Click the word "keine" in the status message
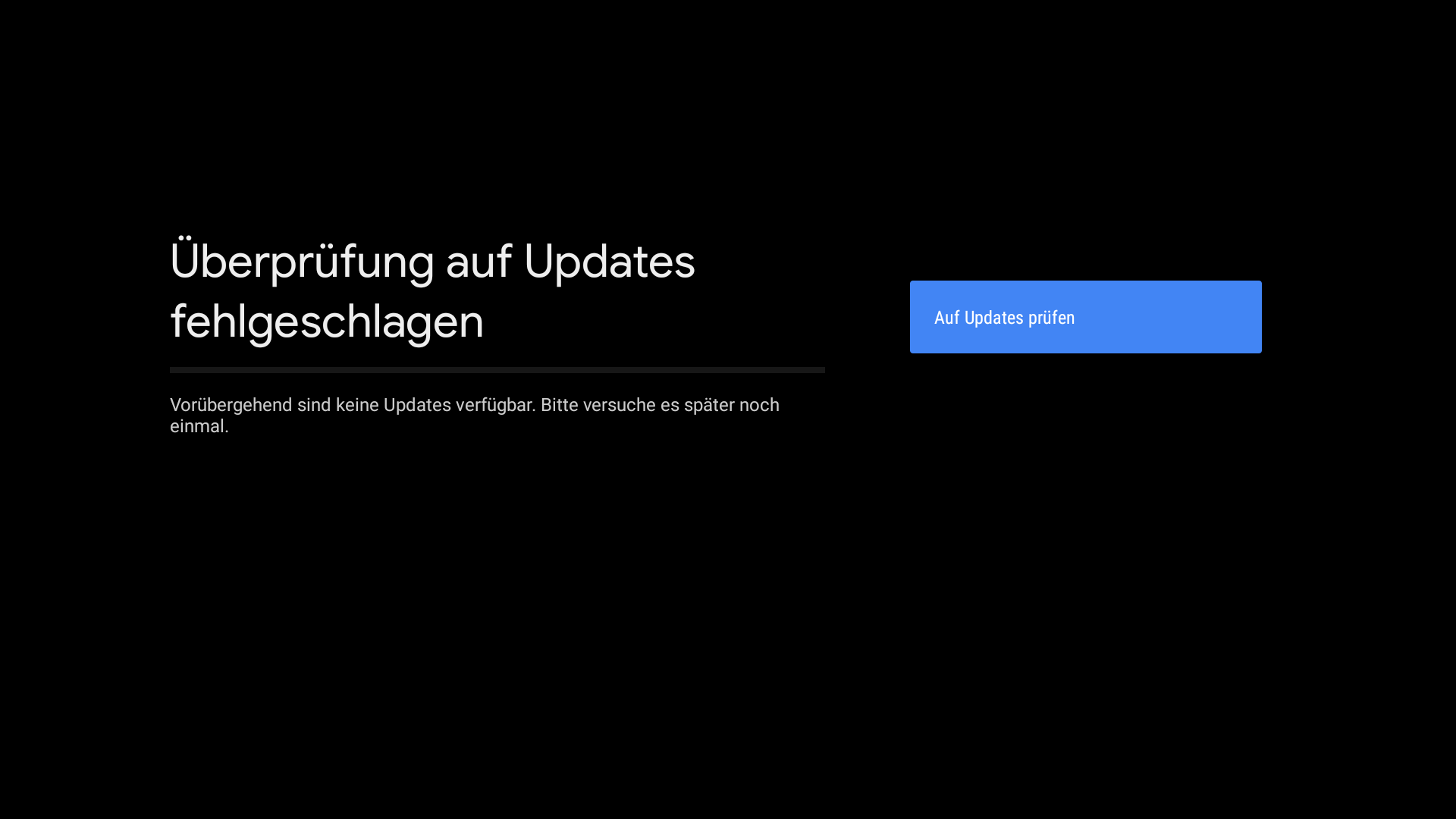 tap(357, 405)
